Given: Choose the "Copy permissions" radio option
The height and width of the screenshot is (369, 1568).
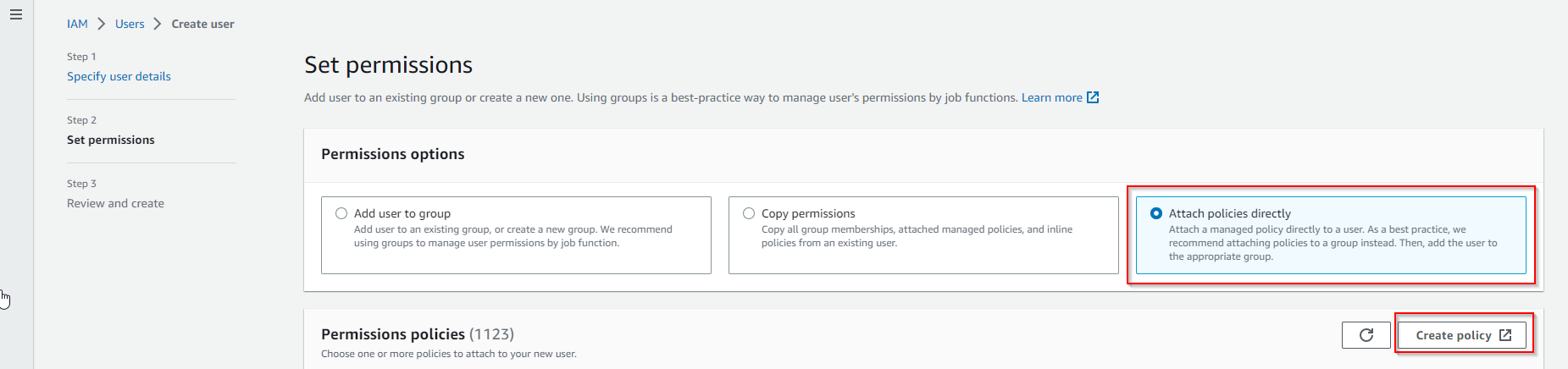Looking at the screenshot, I should coord(749,213).
